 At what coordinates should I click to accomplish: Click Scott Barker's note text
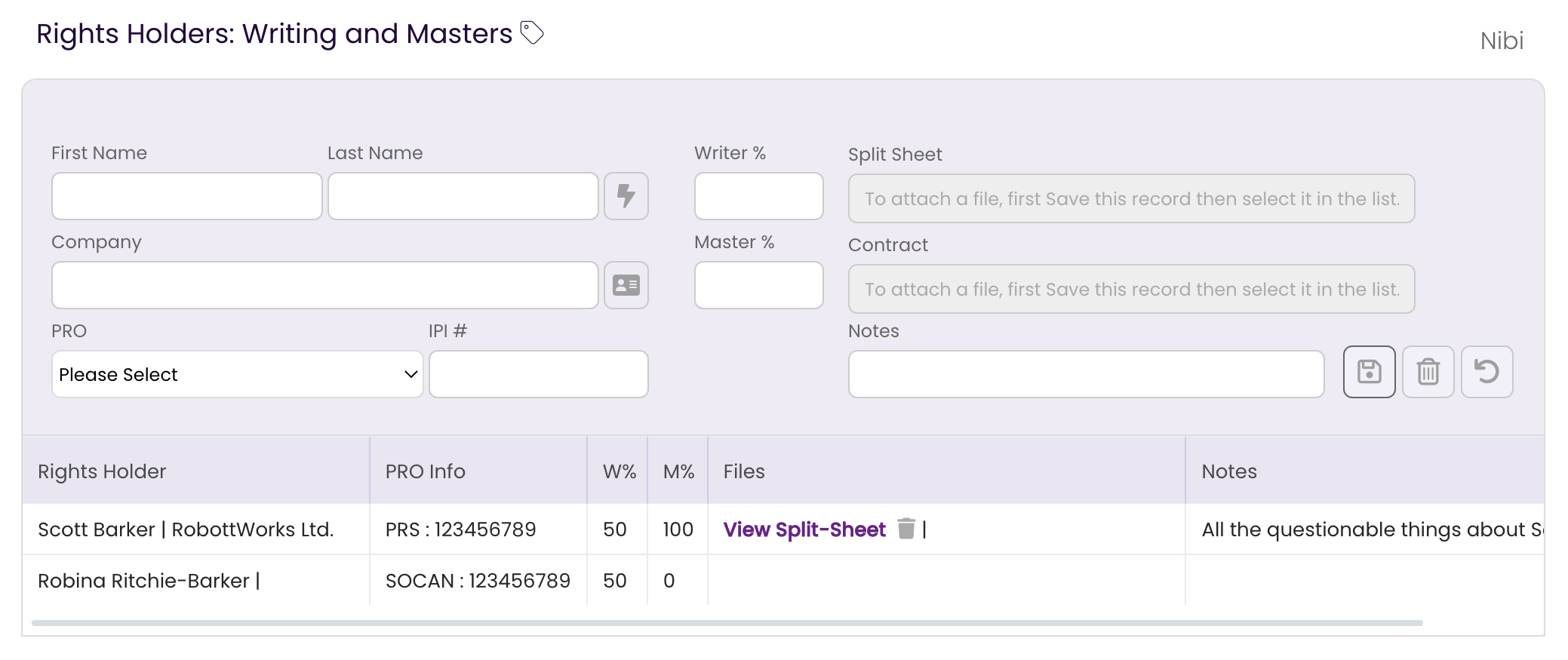[x=1373, y=530]
